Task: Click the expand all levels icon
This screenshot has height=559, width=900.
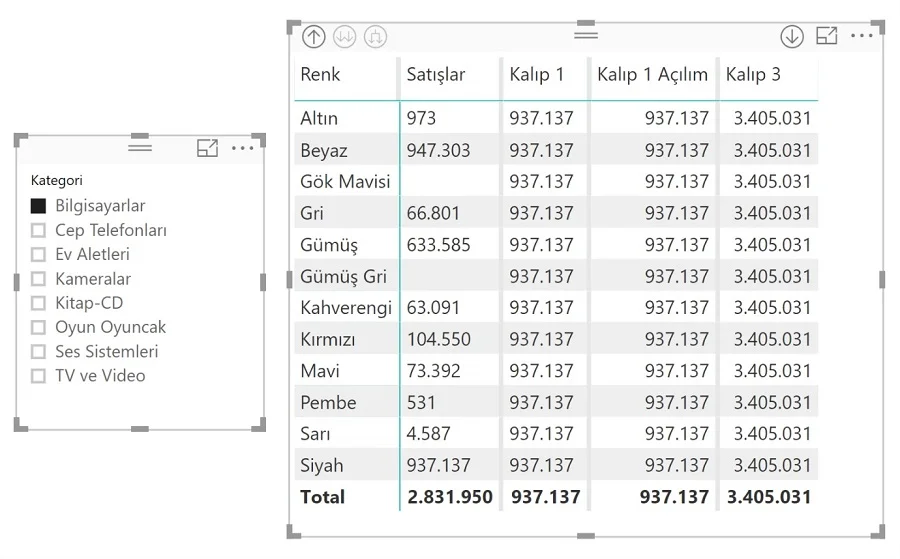Action: click(376, 37)
